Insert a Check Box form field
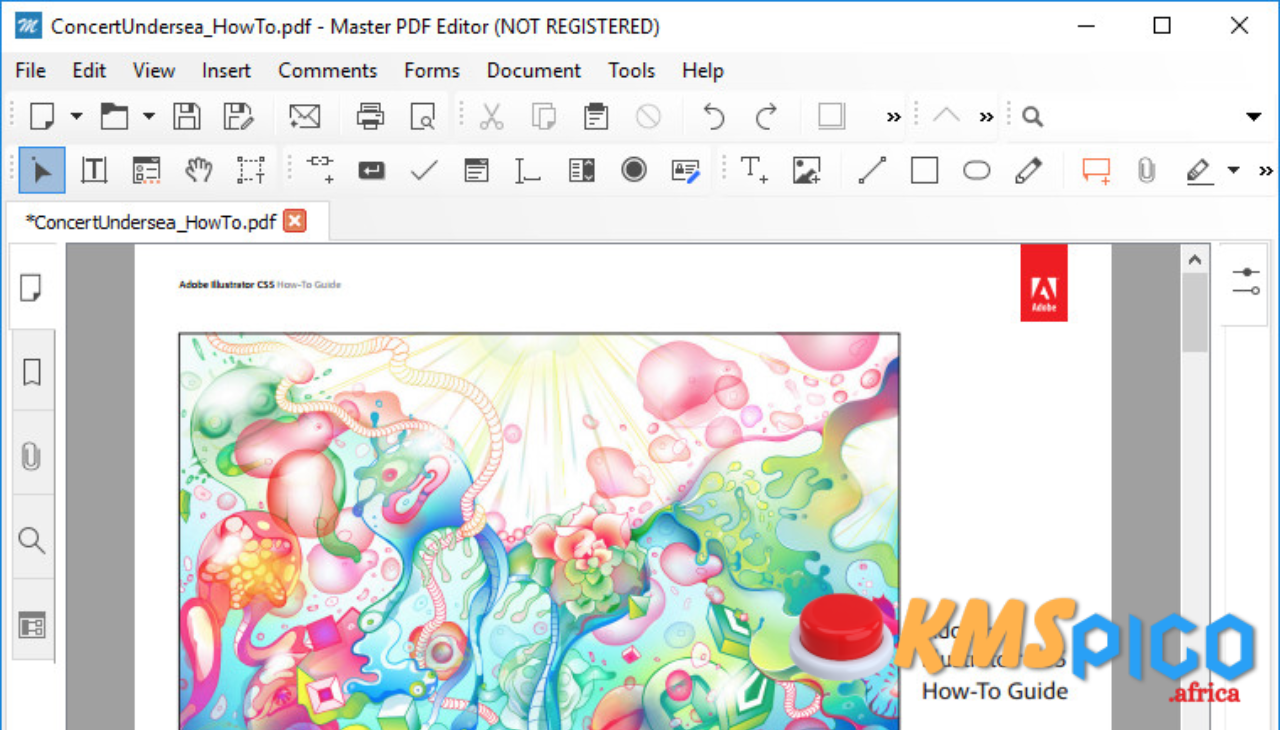 coord(424,170)
